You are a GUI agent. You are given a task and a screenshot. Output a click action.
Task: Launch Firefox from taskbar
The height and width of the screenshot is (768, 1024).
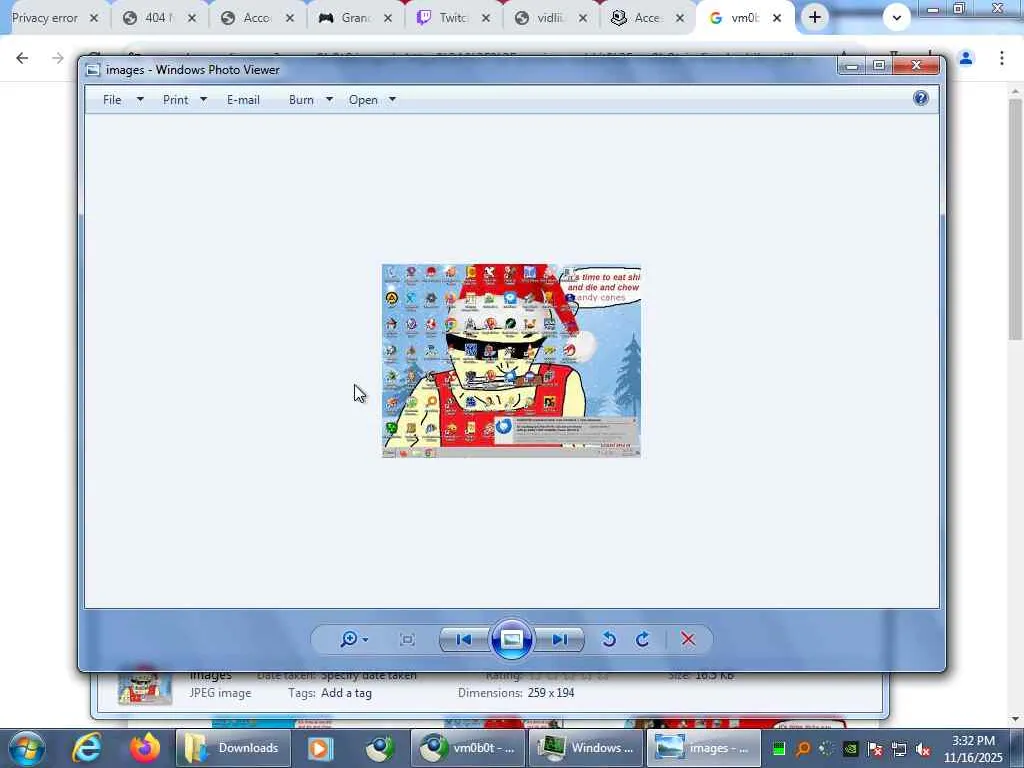pos(144,748)
